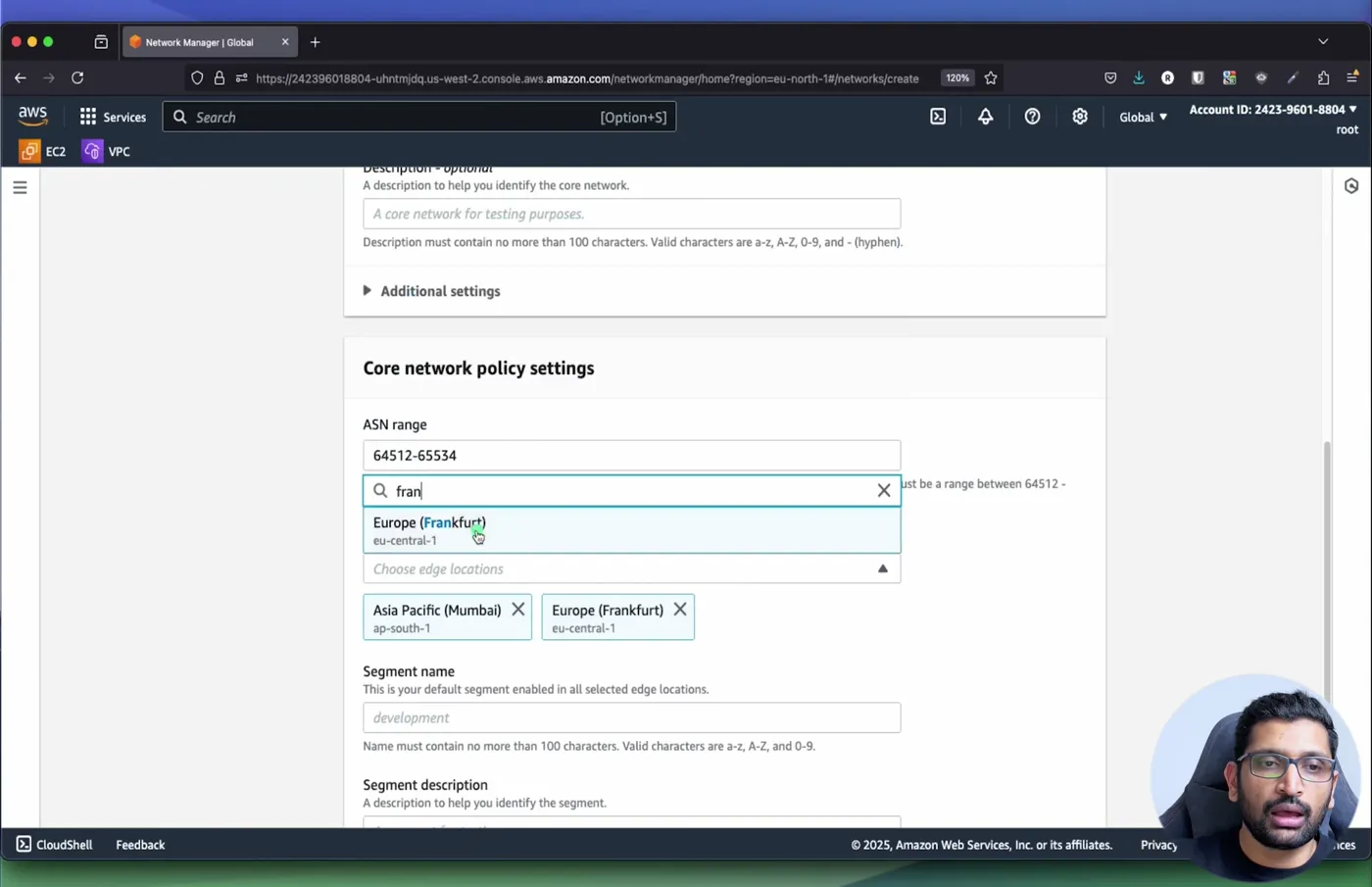1372x887 pixels.
Task: Open the VPC shortcut in favorites bar
Action: [x=107, y=151]
